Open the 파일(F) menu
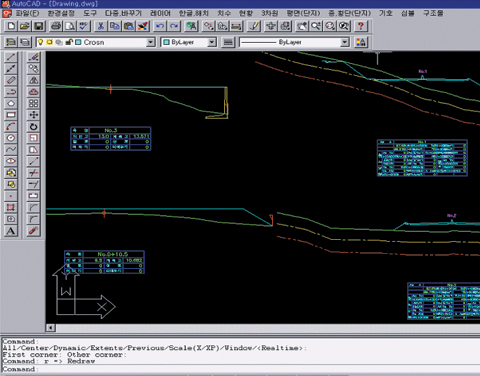 [x=27, y=13]
